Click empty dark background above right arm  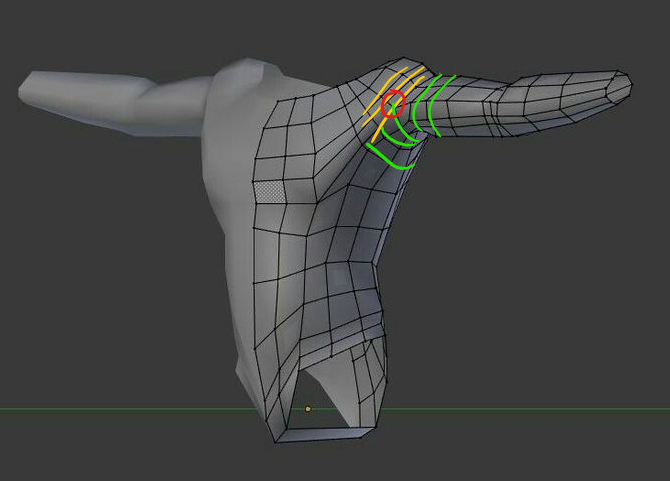point(534,34)
